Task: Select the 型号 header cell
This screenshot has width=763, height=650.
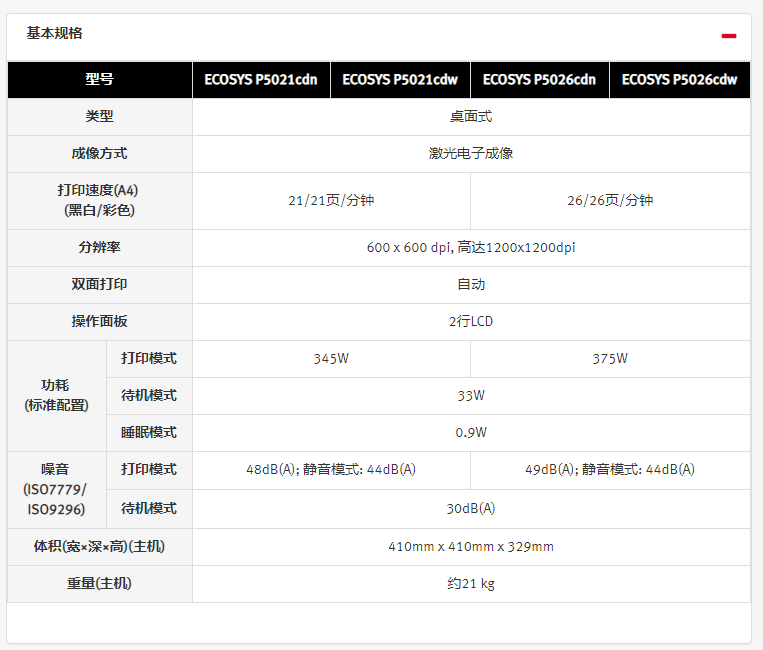Action: (100, 80)
